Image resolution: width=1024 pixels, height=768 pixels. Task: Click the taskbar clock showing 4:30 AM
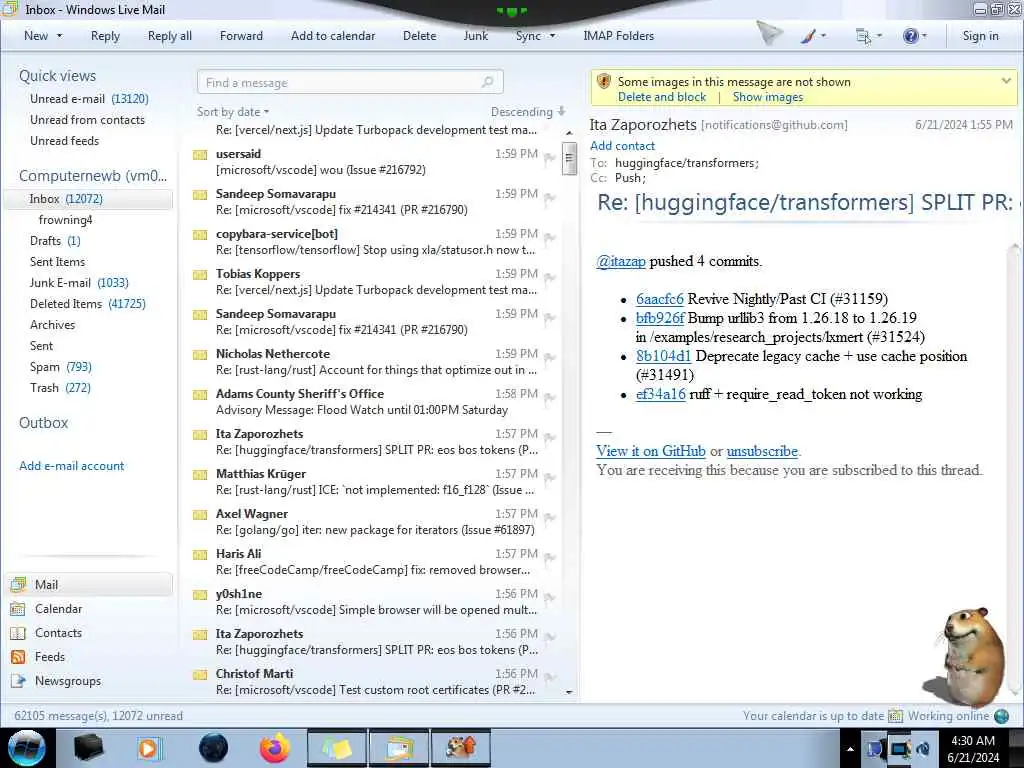tap(973, 749)
